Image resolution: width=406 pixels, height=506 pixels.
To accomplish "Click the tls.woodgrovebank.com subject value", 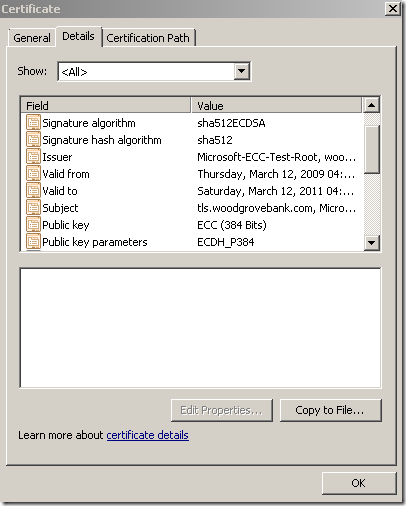I will click(277, 208).
